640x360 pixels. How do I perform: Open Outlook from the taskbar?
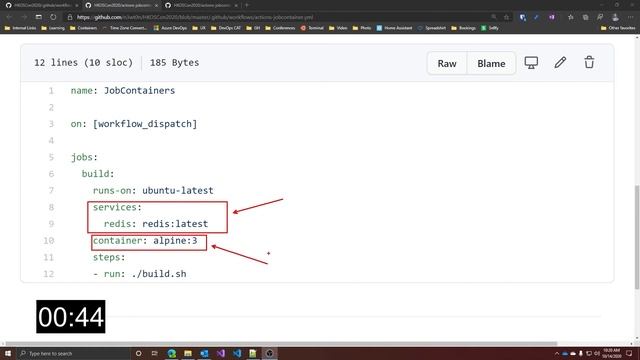[x=204, y=353]
